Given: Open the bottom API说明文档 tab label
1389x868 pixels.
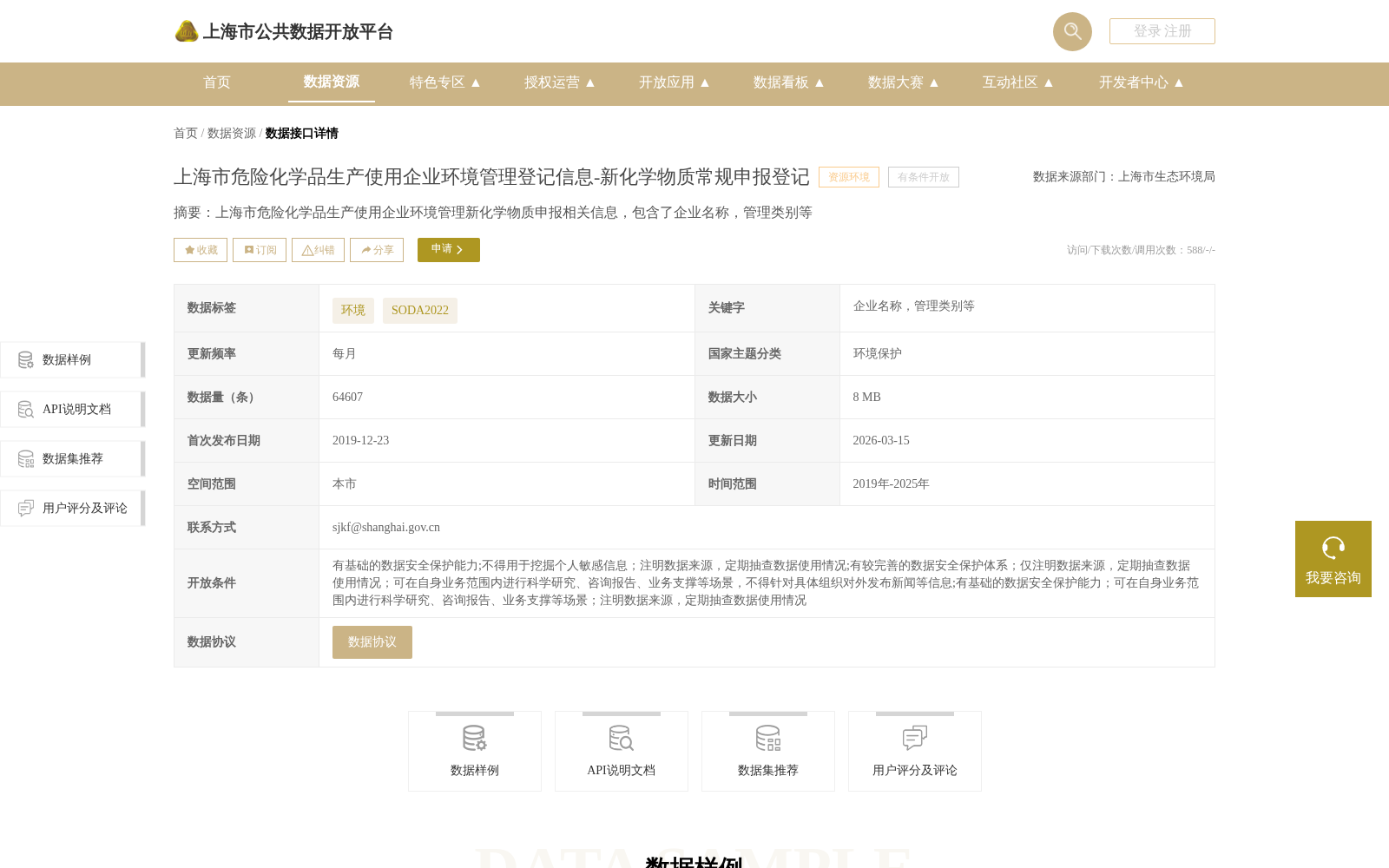Looking at the screenshot, I should click(622, 771).
